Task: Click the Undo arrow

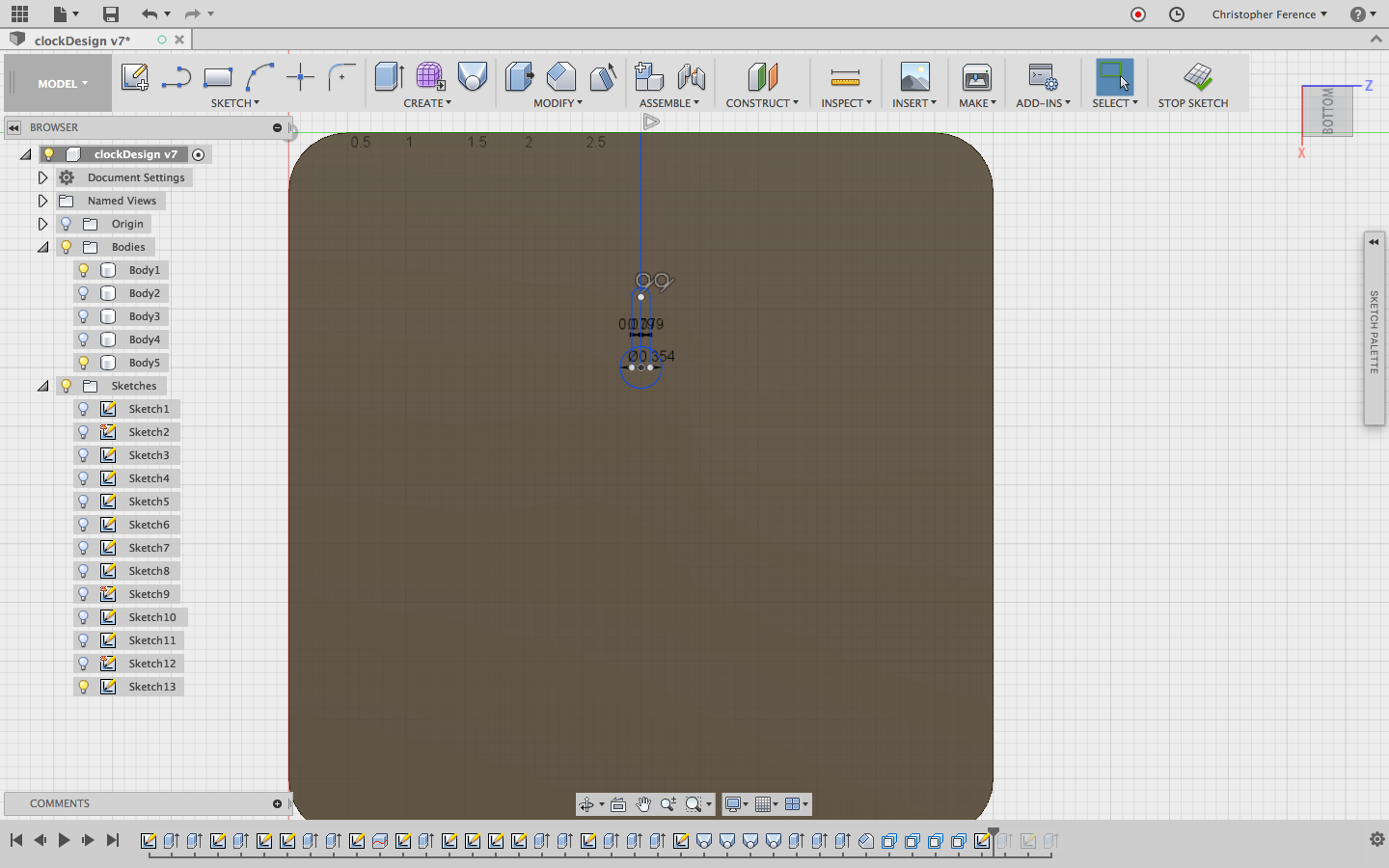Action: point(149,14)
